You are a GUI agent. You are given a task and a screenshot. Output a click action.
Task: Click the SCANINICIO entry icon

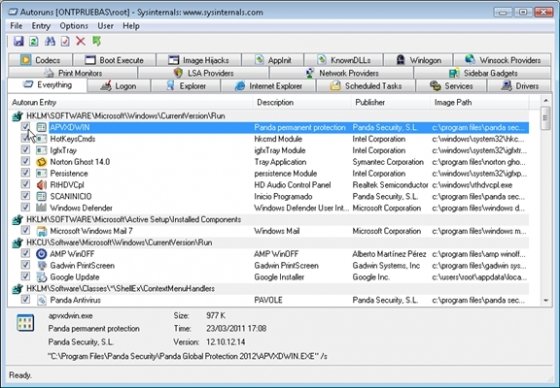point(42,196)
